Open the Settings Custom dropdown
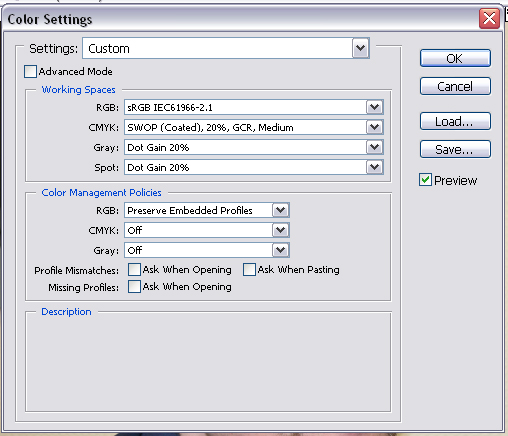Screen dimensions: 508x436 pyautogui.click(x=226, y=48)
